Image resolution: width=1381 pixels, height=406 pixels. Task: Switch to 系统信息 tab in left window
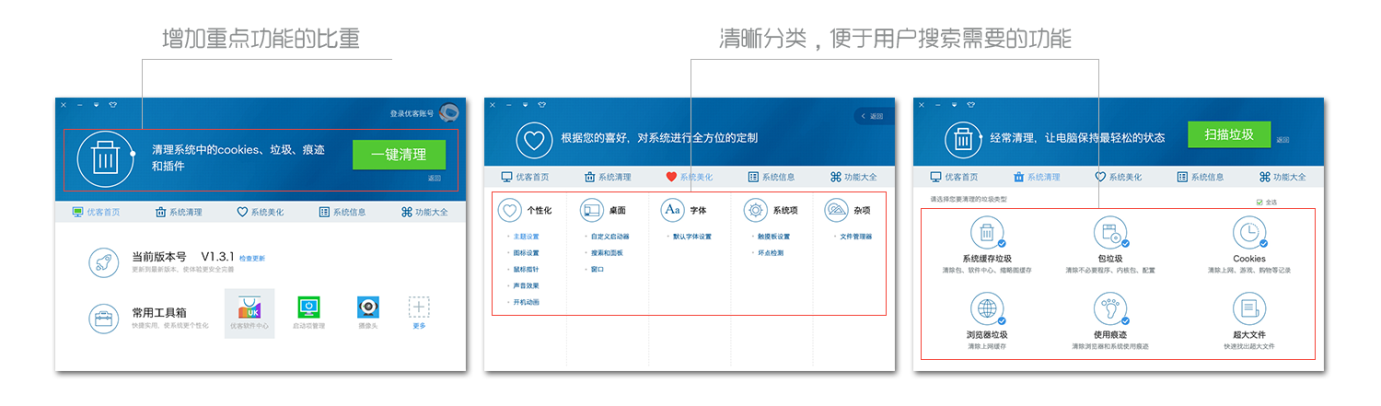tap(342, 212)
